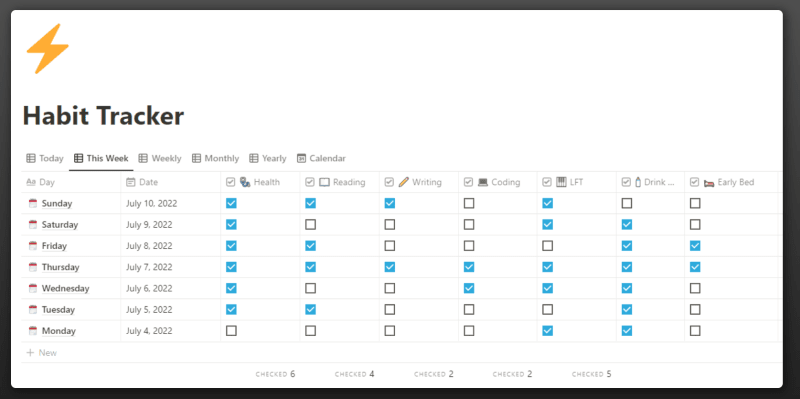Open the Health column header menu

point(260,182)
